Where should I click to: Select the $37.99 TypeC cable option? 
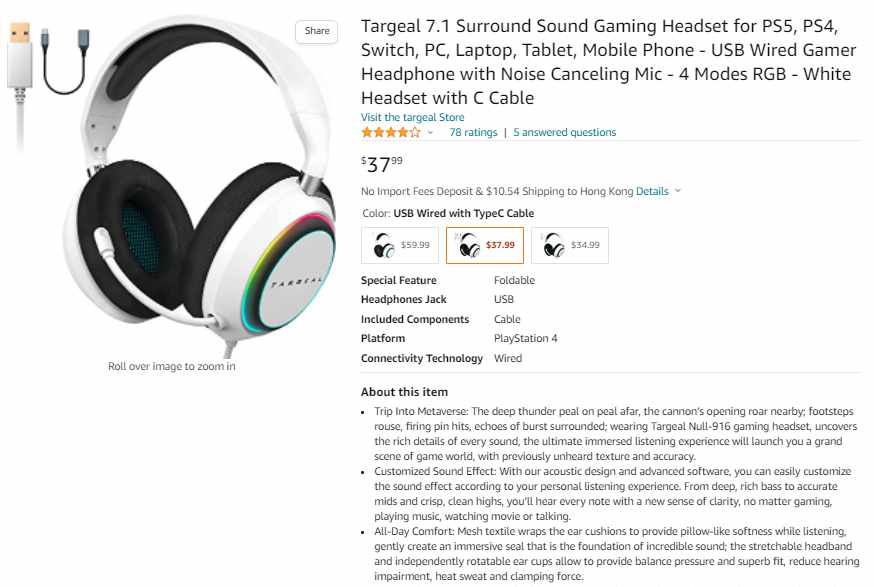pos(485,245)
